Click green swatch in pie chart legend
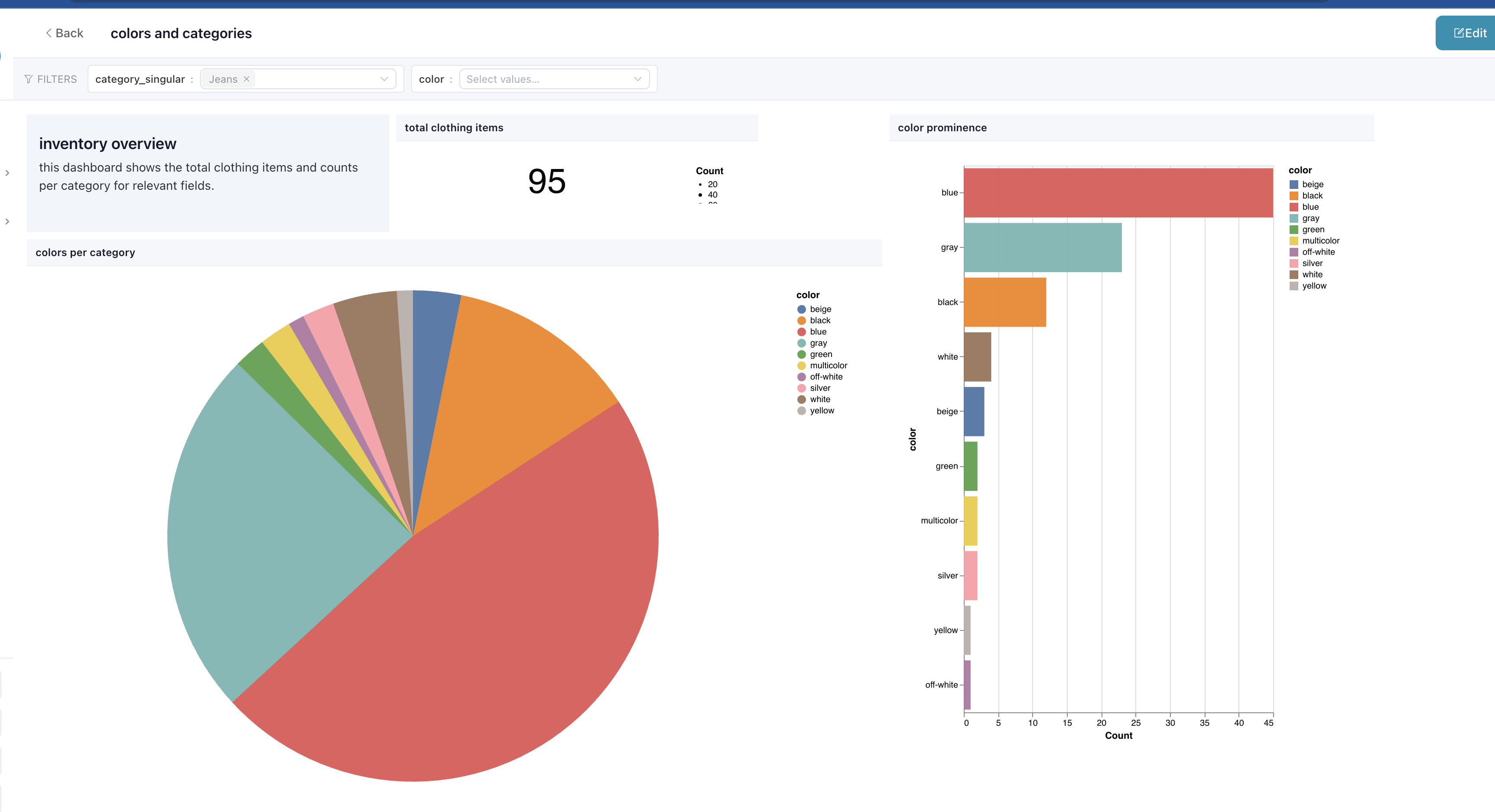 point(802,354)
